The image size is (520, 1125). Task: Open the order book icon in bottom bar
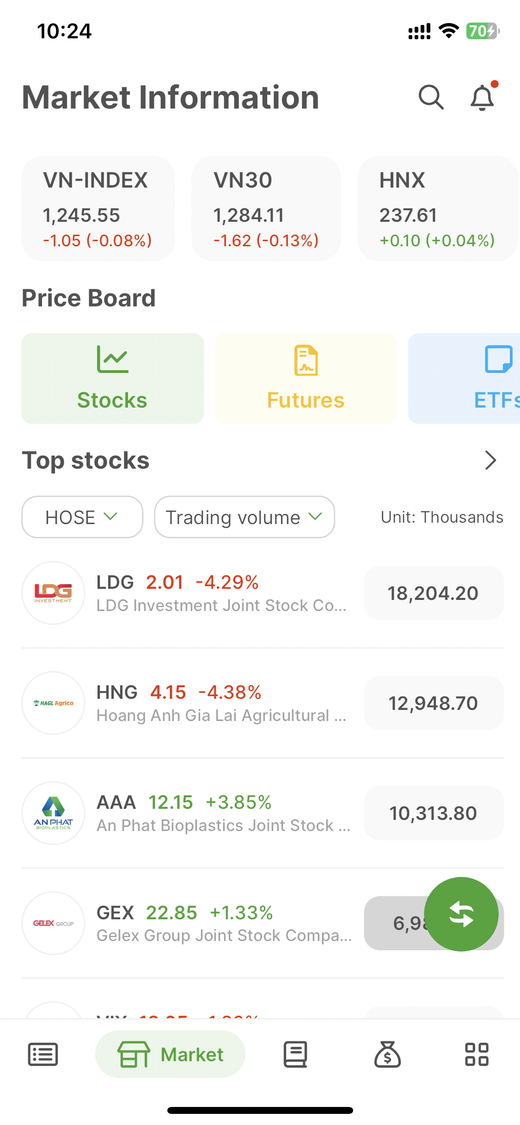point(296,1054)
